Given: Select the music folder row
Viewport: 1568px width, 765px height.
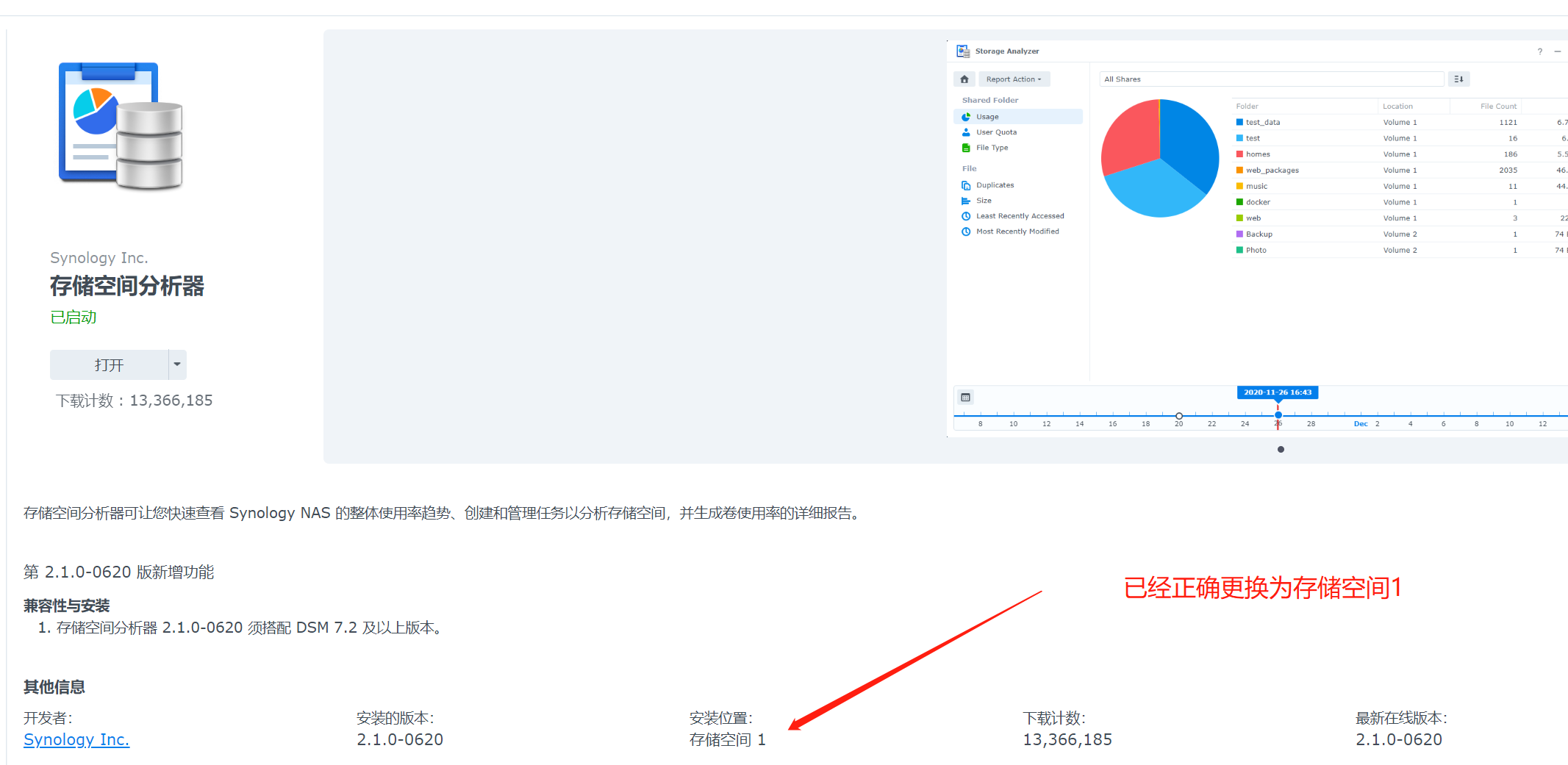Looking at the screenshot, I should (1400, 187).
